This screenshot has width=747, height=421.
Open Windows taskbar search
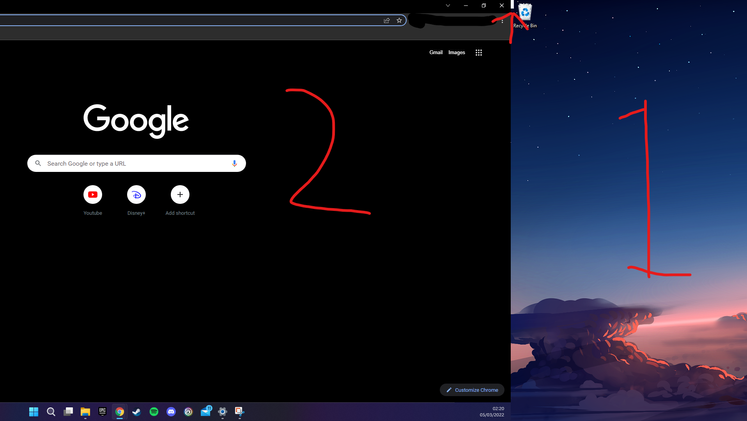pos(51,411)
